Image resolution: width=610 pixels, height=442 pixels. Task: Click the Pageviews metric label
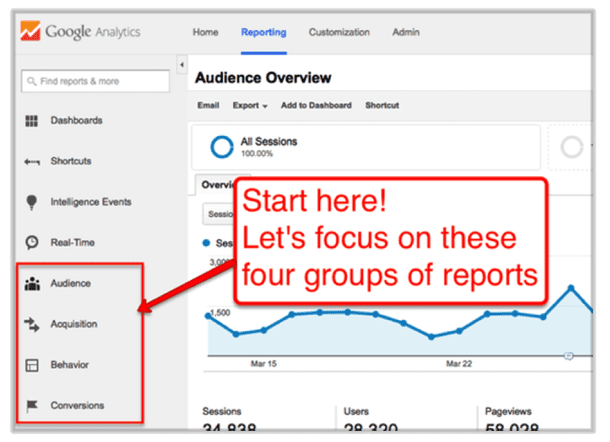508,412
